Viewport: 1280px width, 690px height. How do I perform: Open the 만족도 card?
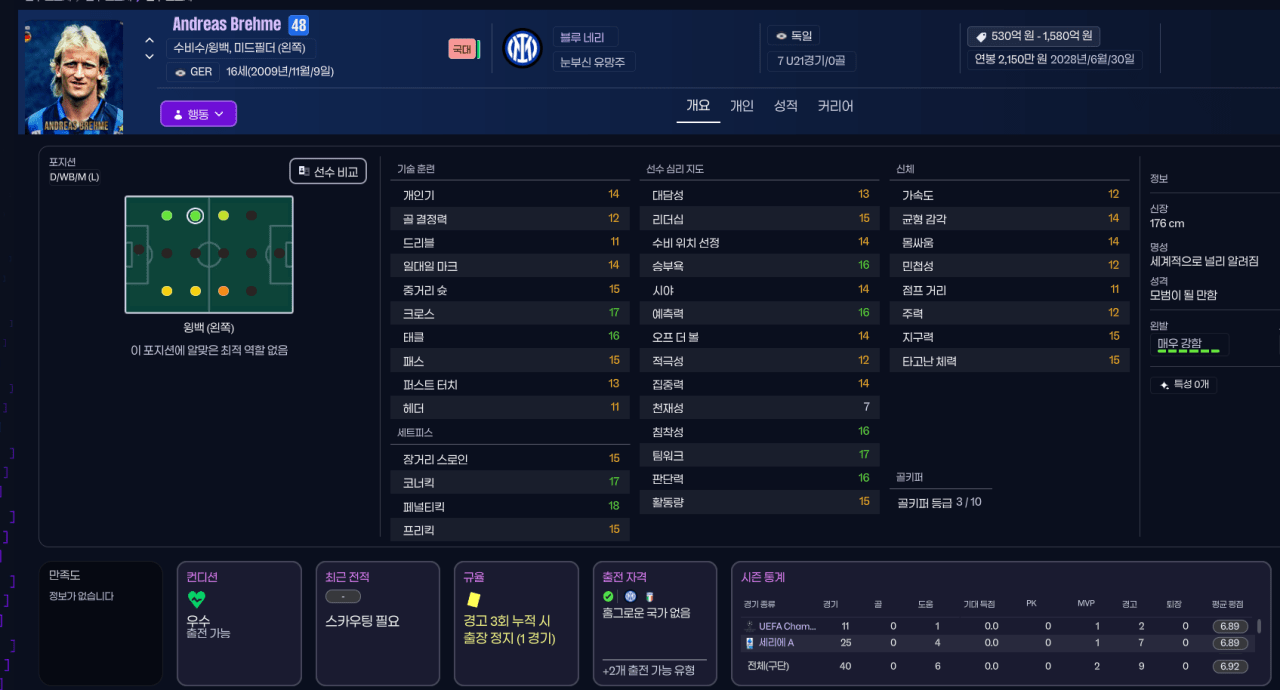(100, 623)
